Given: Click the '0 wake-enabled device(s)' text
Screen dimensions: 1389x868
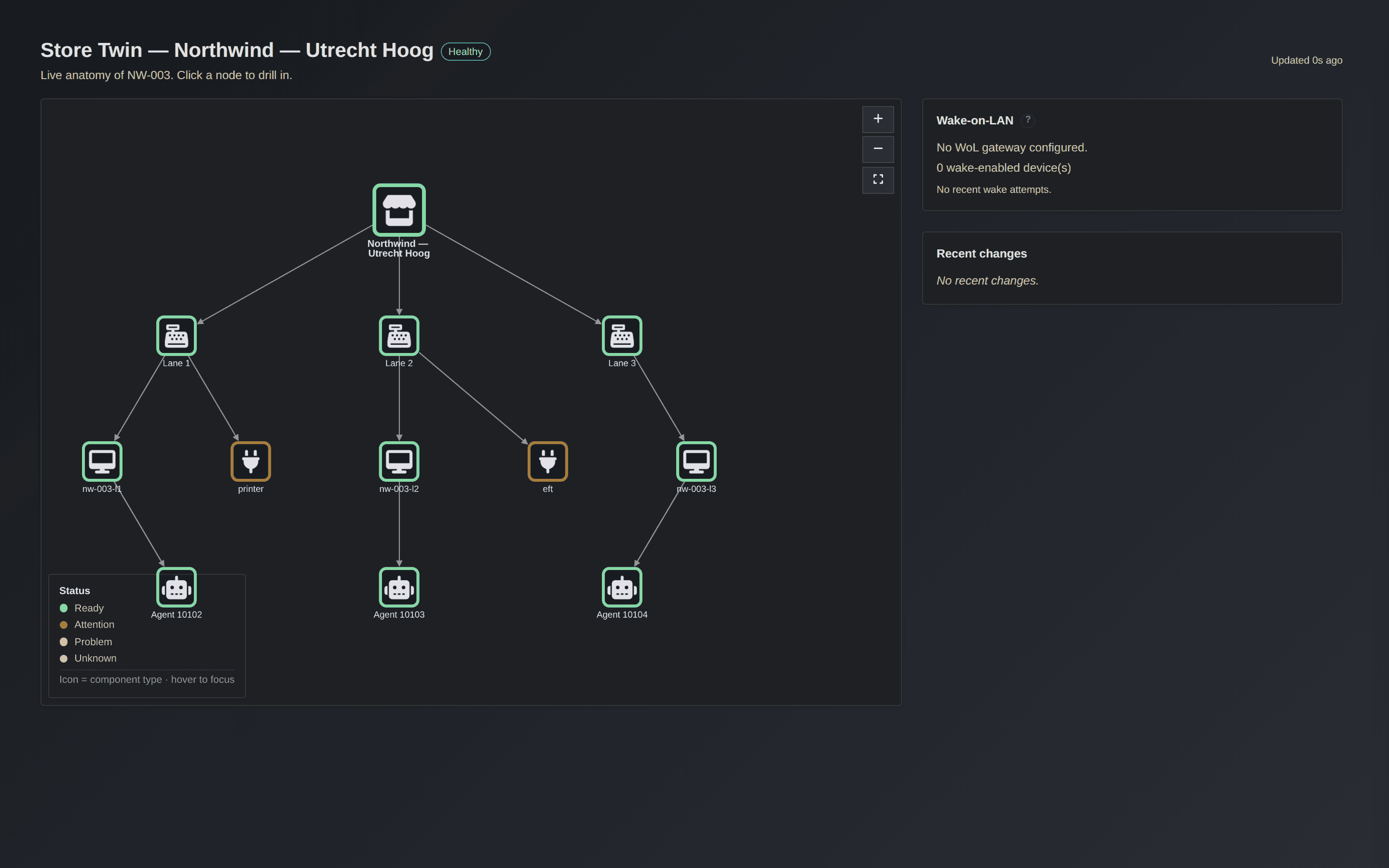Looking at the screenshot, I should coord(1003,168).
